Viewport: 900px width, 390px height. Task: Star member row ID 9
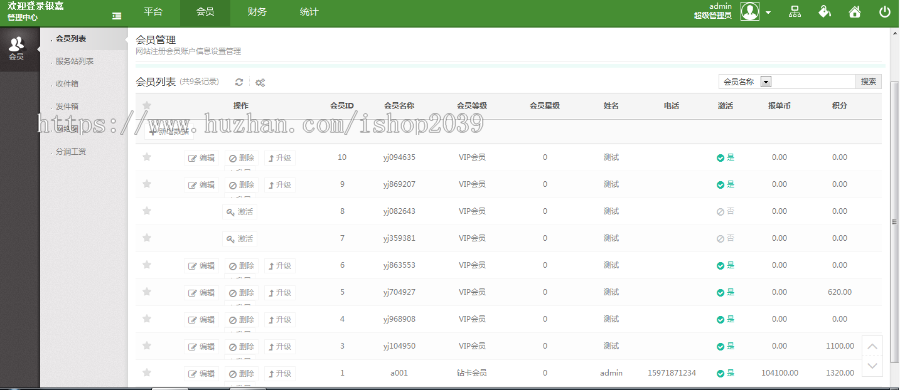147,184
